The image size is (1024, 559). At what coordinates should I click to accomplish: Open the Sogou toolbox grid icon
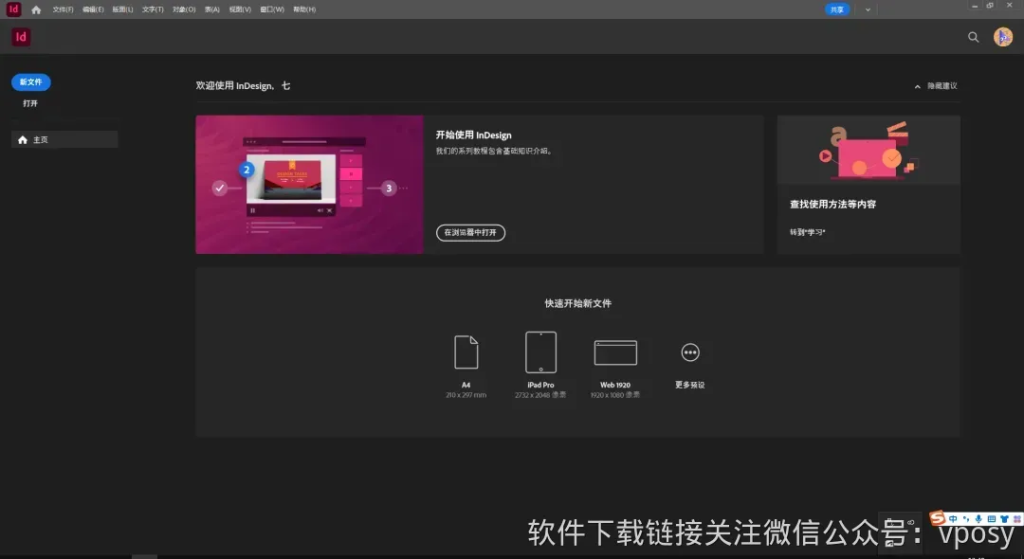point(1017,519)
